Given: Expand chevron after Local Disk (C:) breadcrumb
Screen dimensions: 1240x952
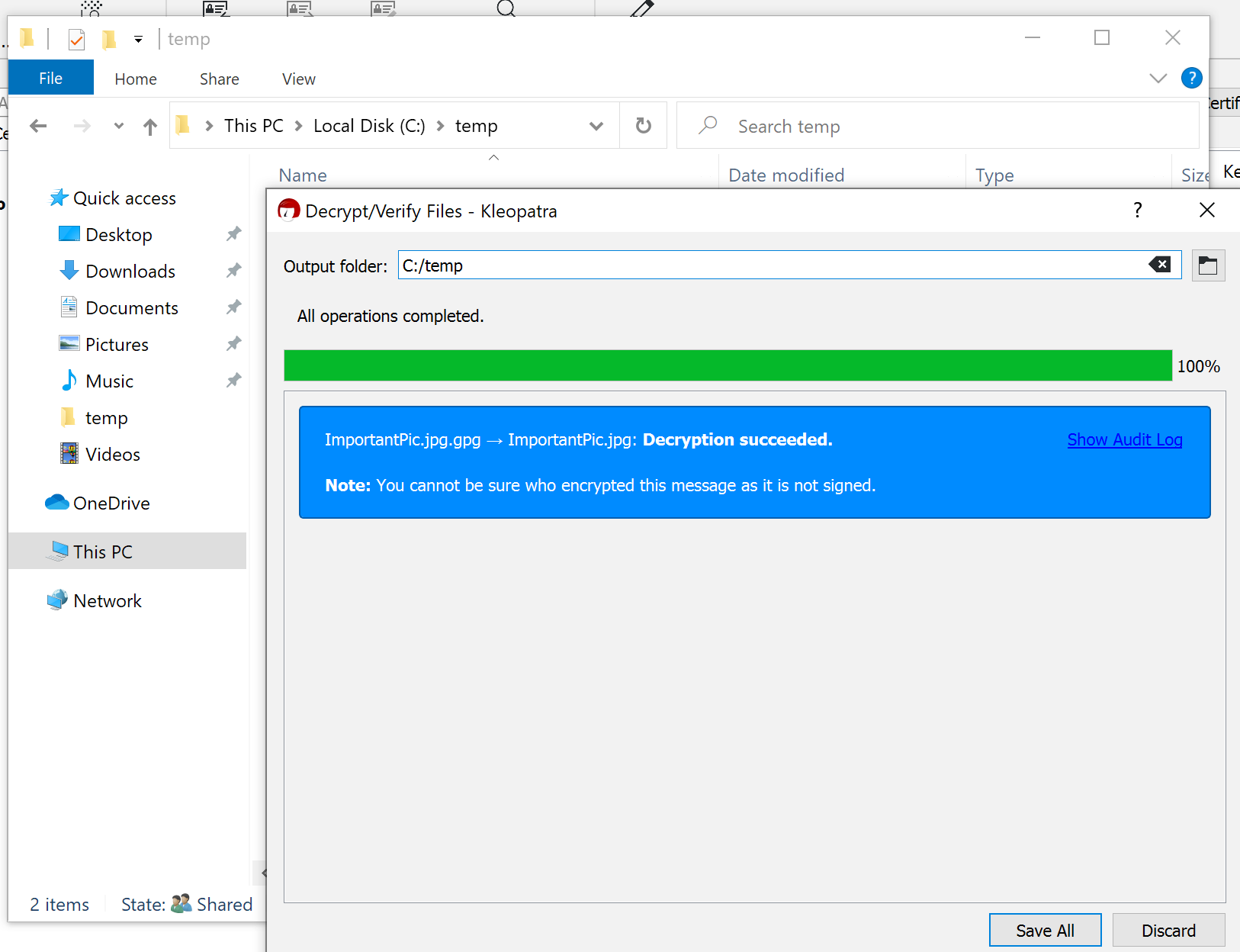Looking at the screenshot, I should (x=440, y=126).
